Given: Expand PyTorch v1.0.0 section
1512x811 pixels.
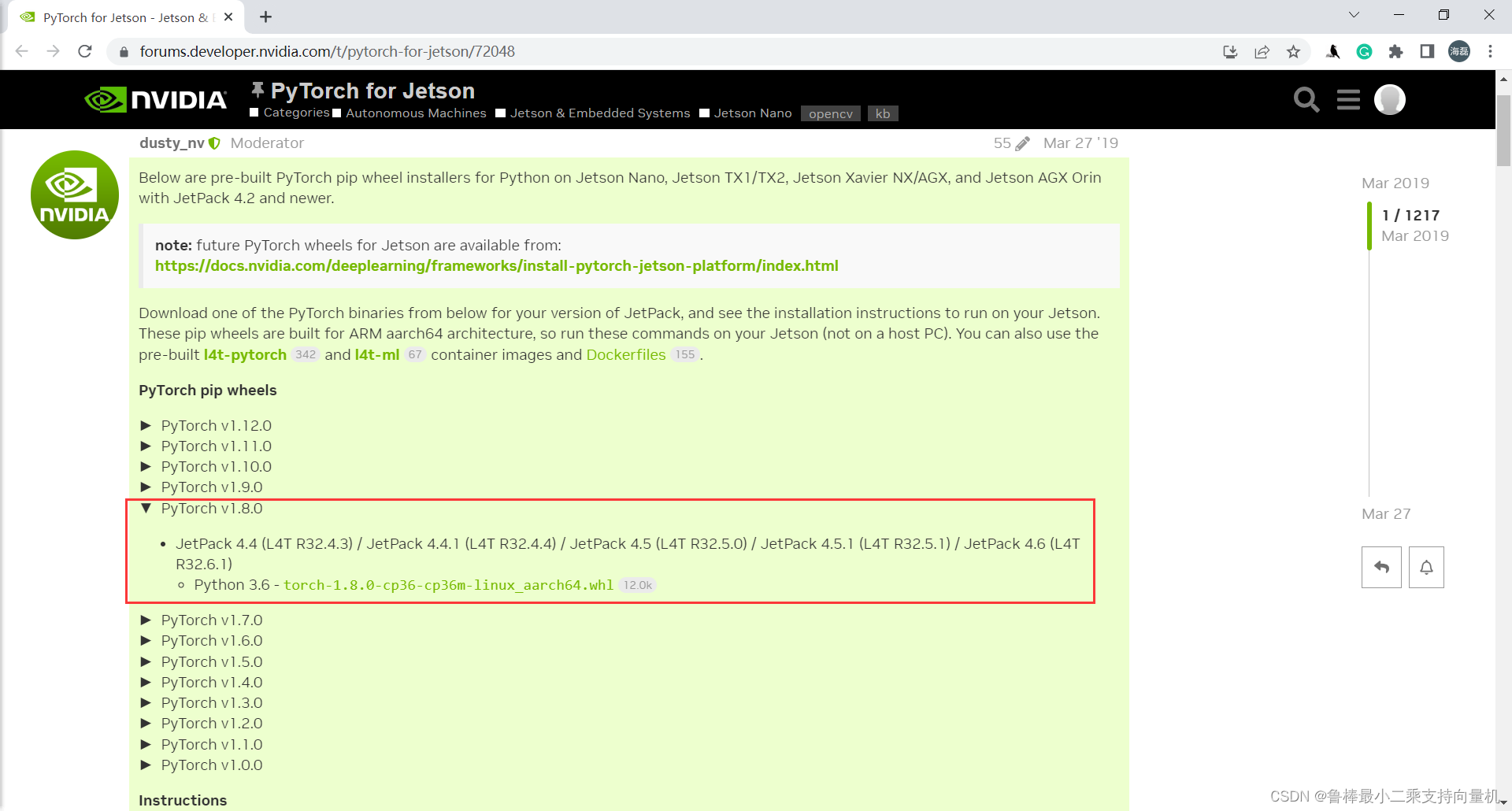Looking at the screenshot, I should point(202,765).
